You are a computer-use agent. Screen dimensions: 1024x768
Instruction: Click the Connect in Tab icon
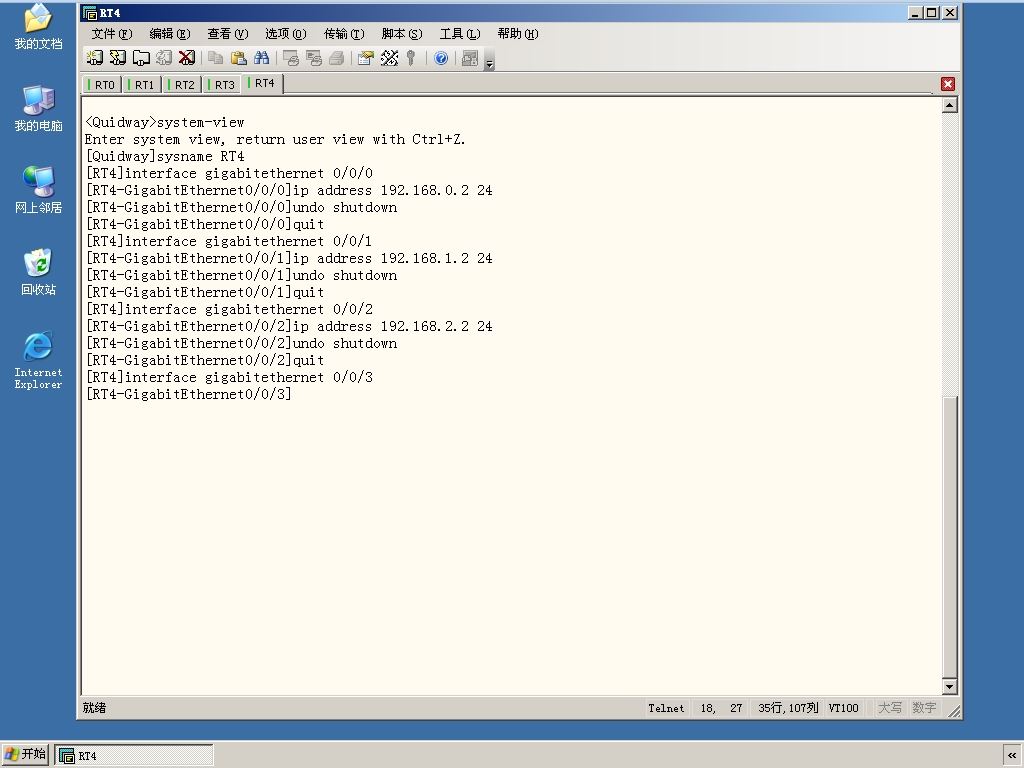(x=141, y=58)
